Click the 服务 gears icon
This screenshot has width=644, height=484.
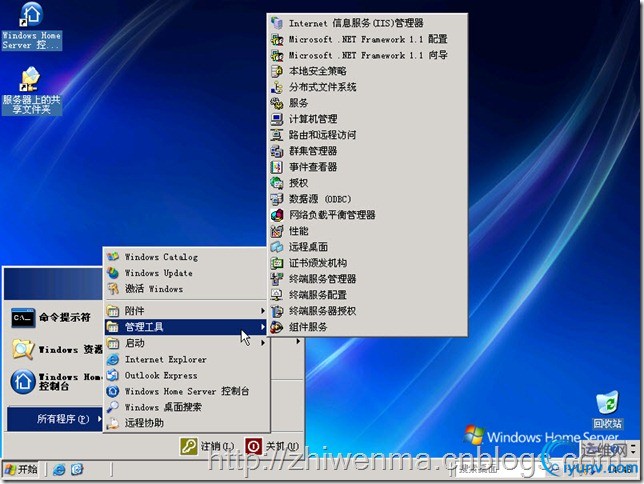pos(277,103)
